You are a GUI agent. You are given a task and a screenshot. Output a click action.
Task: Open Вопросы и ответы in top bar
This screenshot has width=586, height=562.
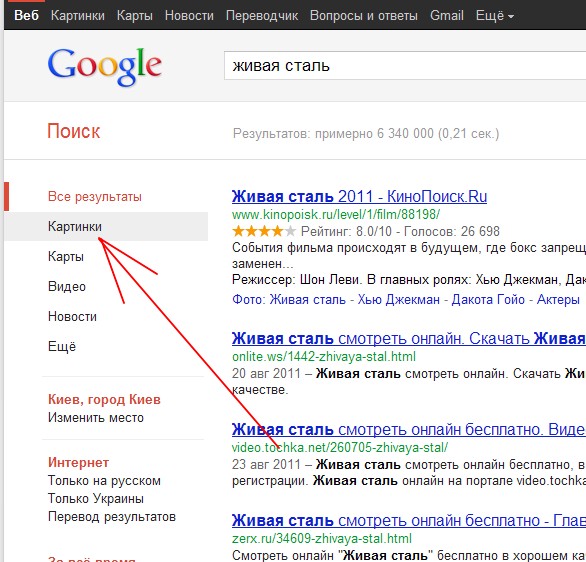pyautogui.click(x=364, y=16)
